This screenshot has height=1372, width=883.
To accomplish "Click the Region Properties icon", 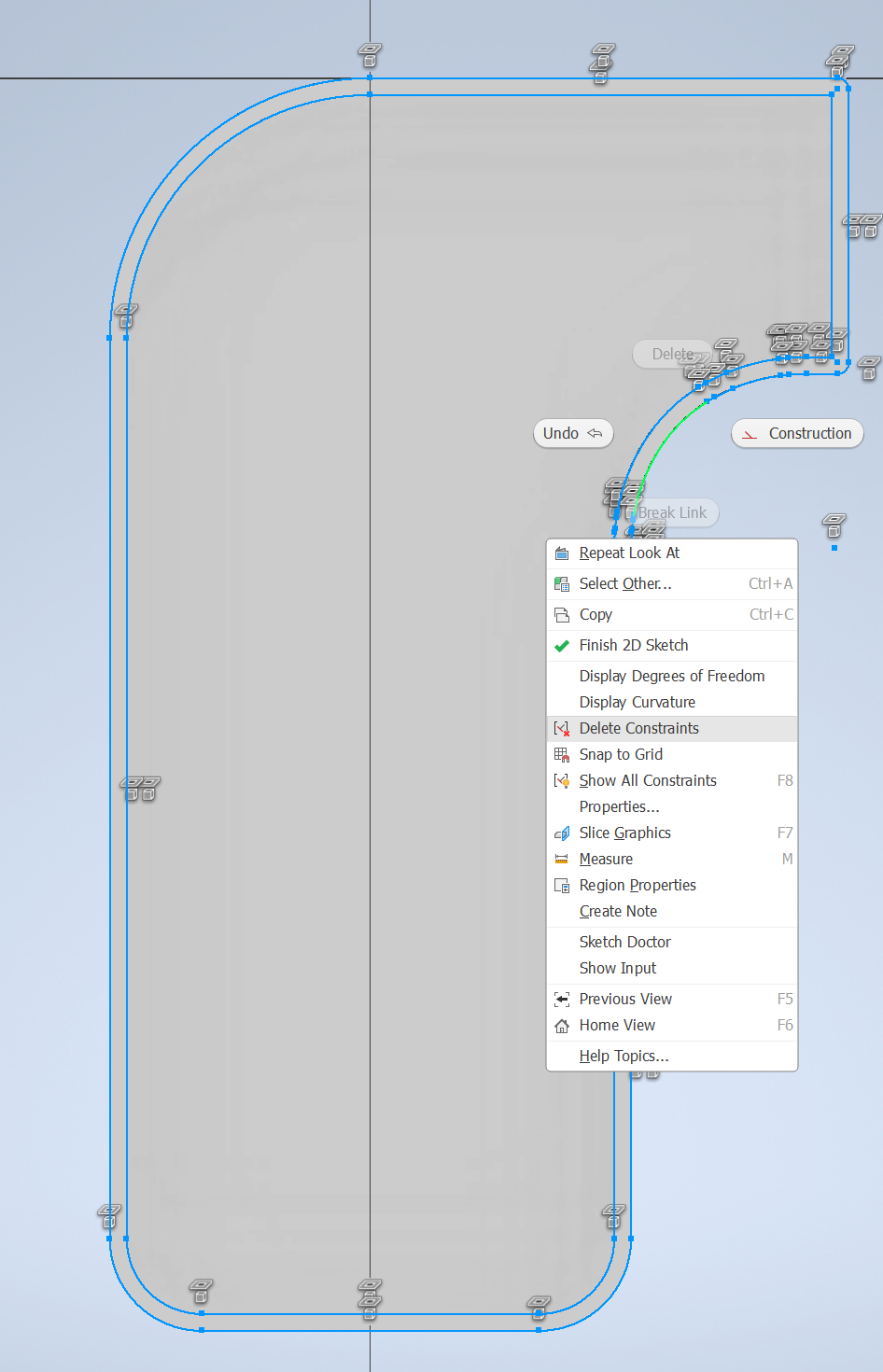I will tap(562, 886).
